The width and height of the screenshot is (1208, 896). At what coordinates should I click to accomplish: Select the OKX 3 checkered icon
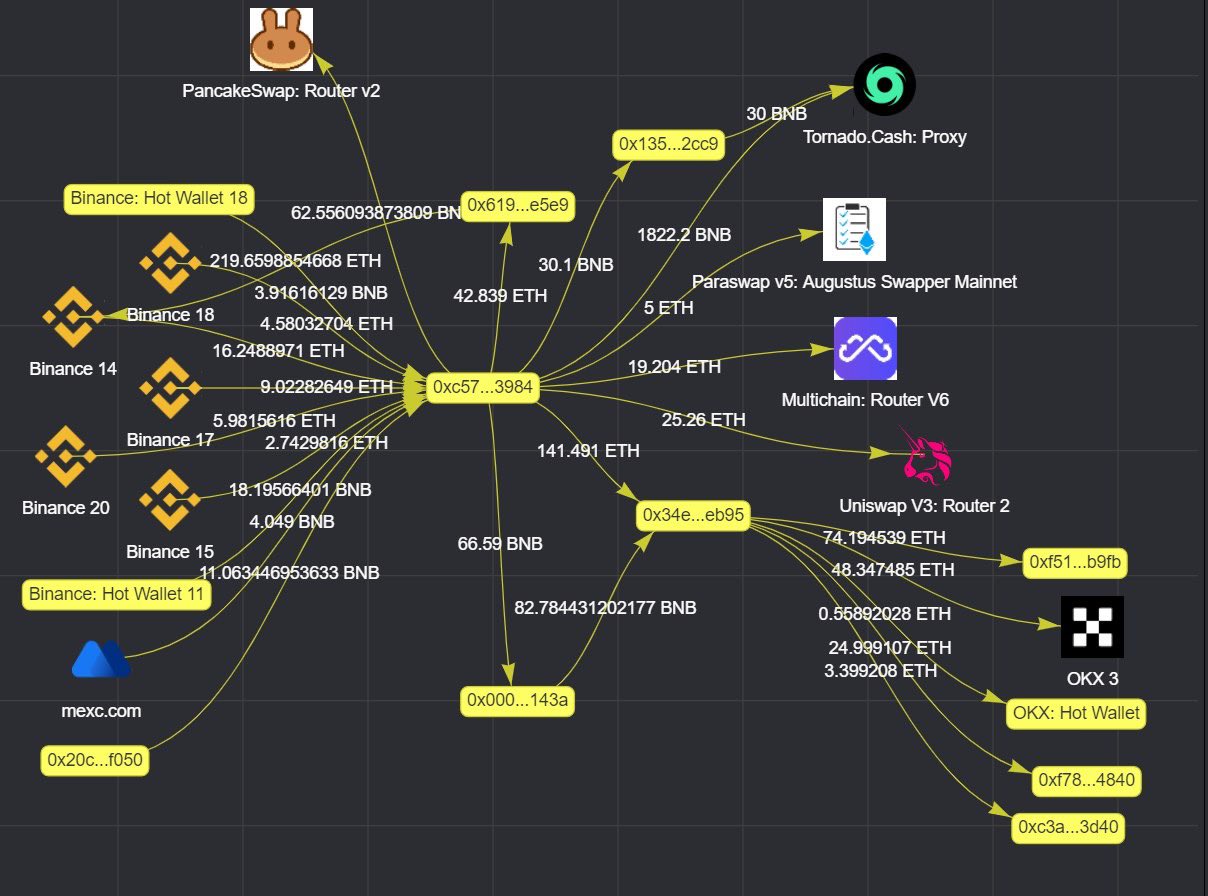1092,627
